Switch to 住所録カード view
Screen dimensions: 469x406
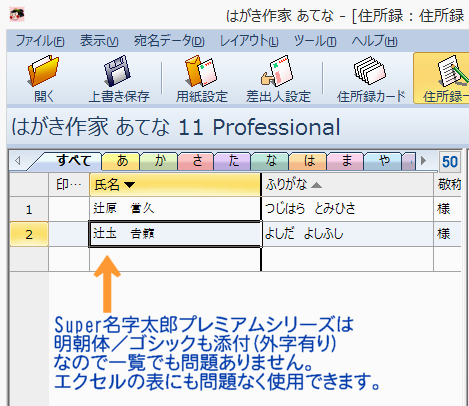371,79
